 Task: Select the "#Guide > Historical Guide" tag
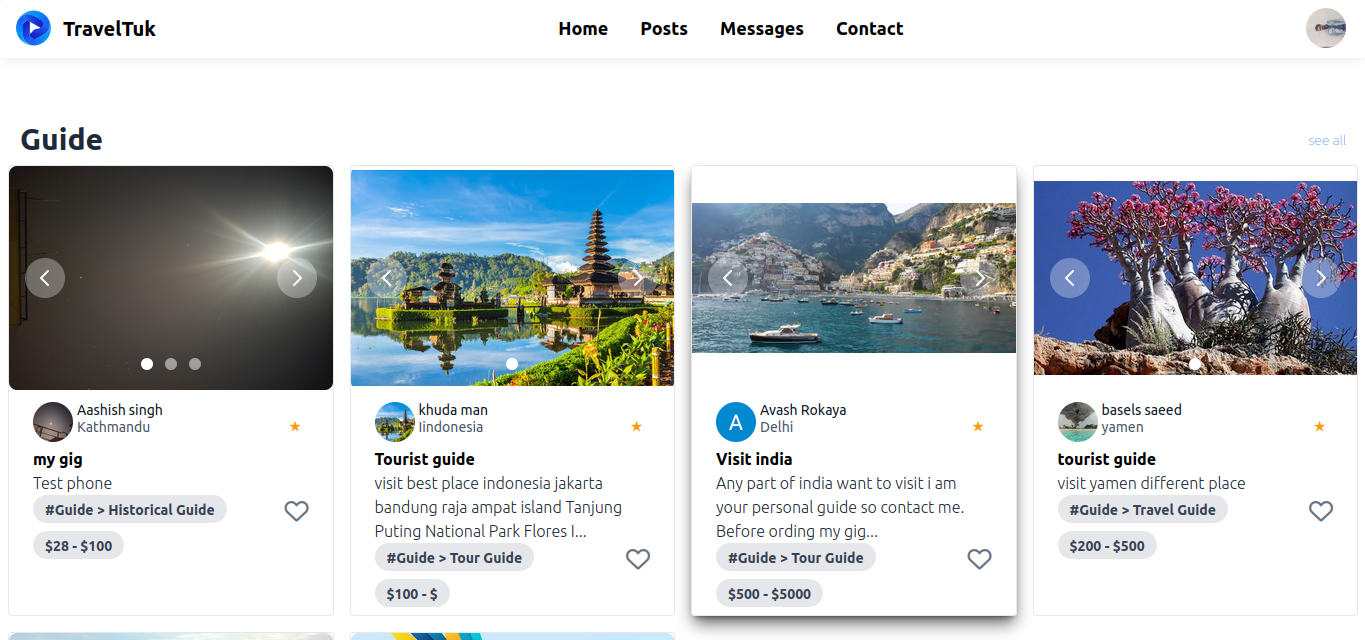coord(130,510)
